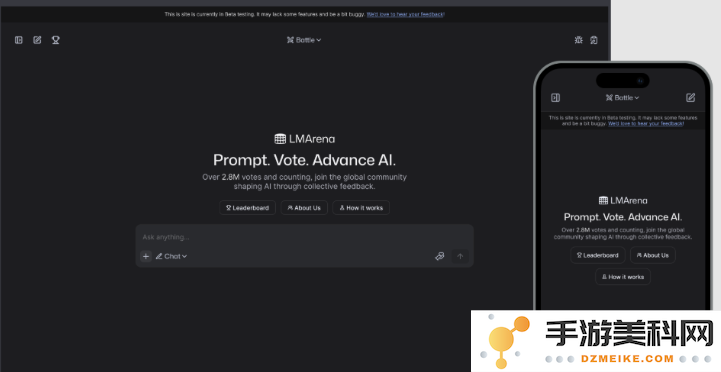Screen dimensions: 721x372
Task: Click the plus attachment button in prompt box
Action: pyautogui.click(x=146, y=256)
